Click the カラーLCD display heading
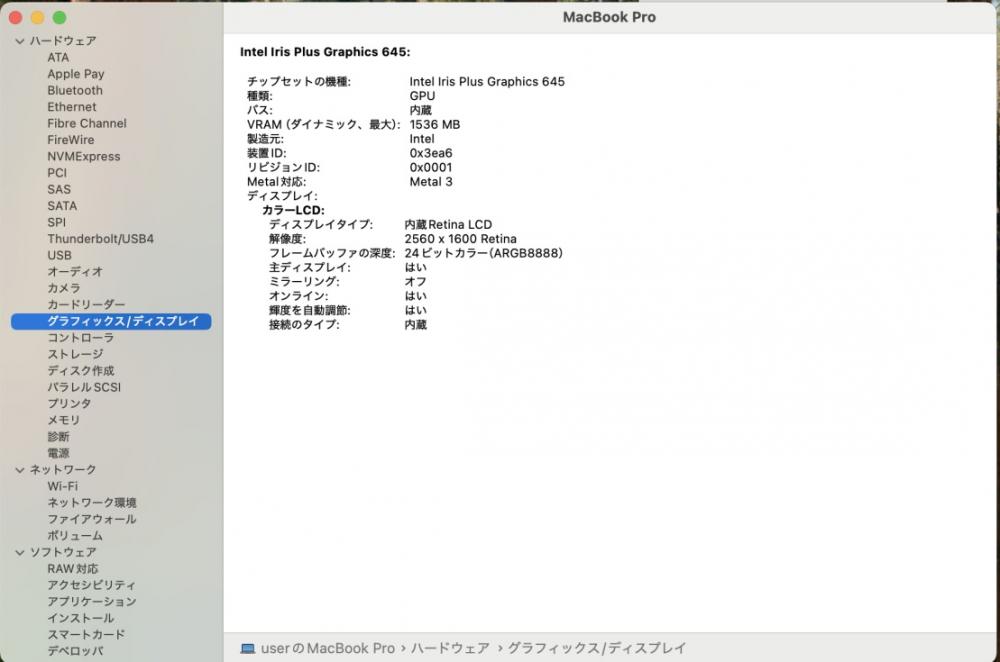This screenshot has height=662, width=1000. [293, 210]
